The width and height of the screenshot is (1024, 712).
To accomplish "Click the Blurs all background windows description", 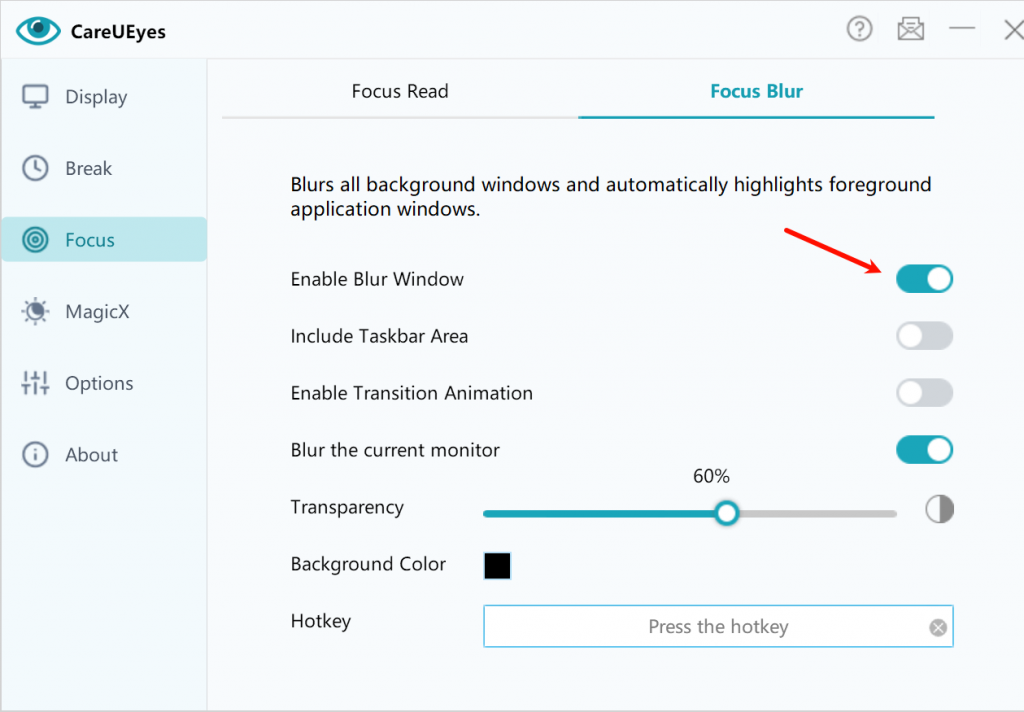I will tap(611, 197).
